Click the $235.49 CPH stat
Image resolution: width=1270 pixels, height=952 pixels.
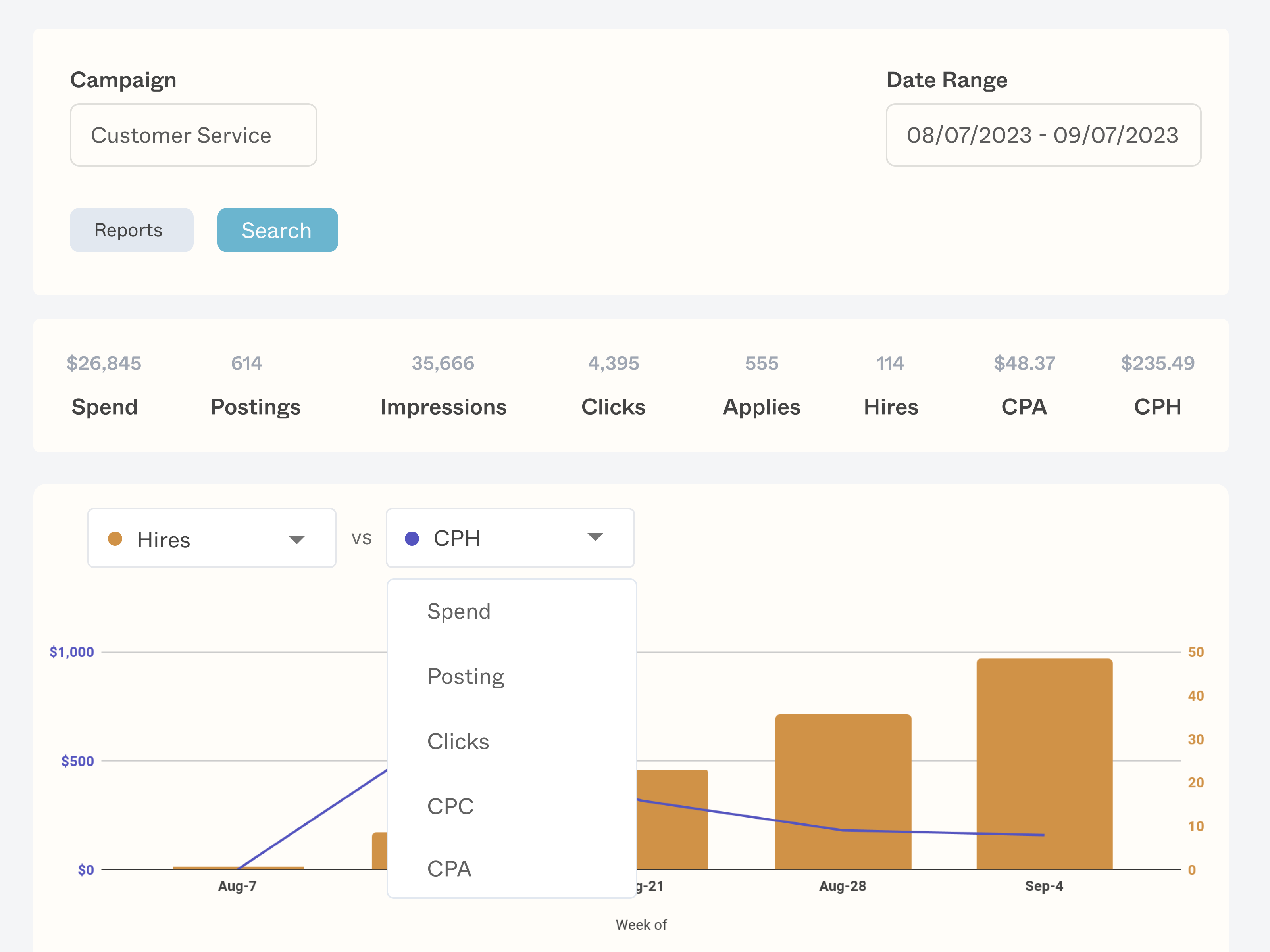pyautogui.click(x=1157, y=363)
